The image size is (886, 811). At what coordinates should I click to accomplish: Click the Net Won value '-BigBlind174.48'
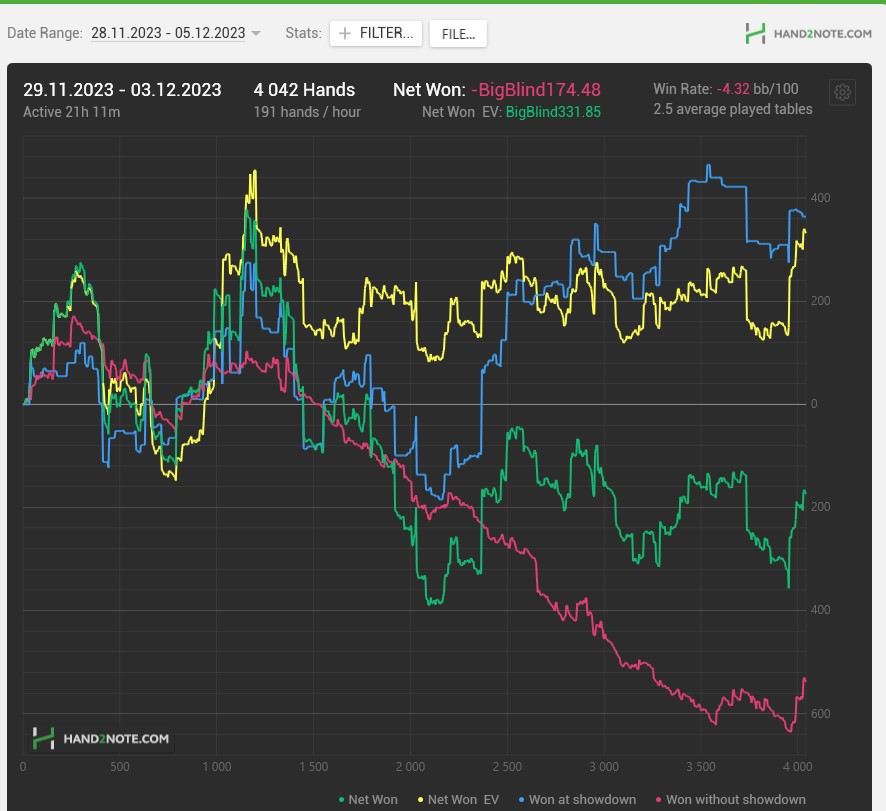(x=536, y=90)
